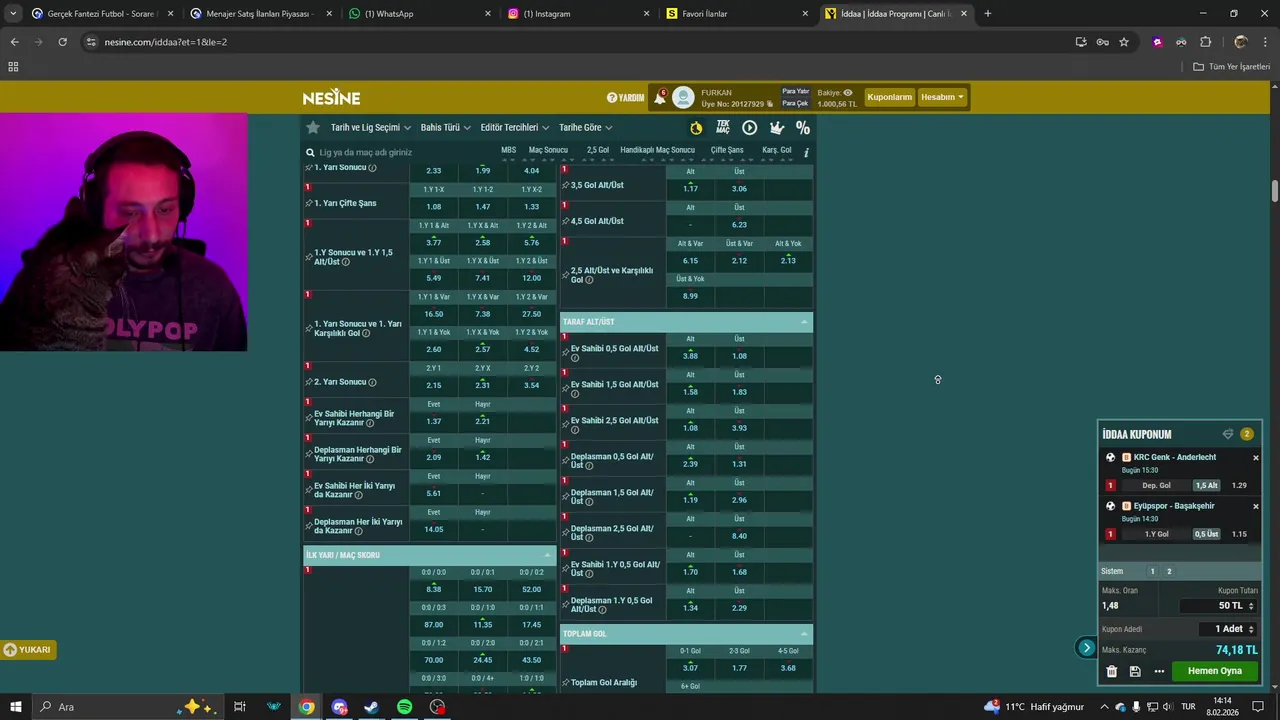
Task: Select Deplasman 0,5 Gol Alt odd 2.39
Action: (x=690, y=464)
